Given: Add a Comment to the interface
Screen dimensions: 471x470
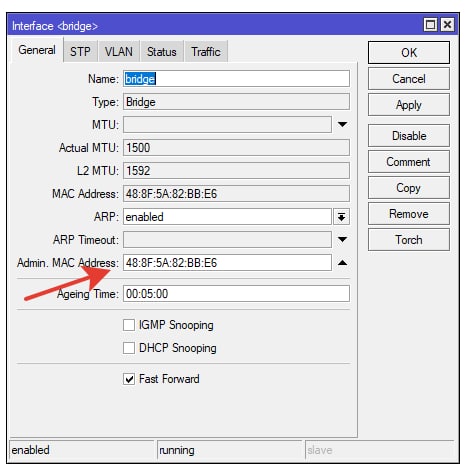Looking at the screenshot, I should 409,162.
